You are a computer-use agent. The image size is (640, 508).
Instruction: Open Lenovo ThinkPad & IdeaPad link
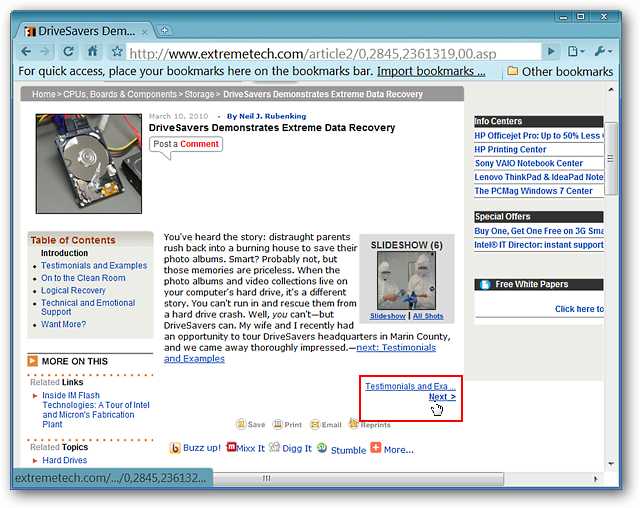[539, 177]
